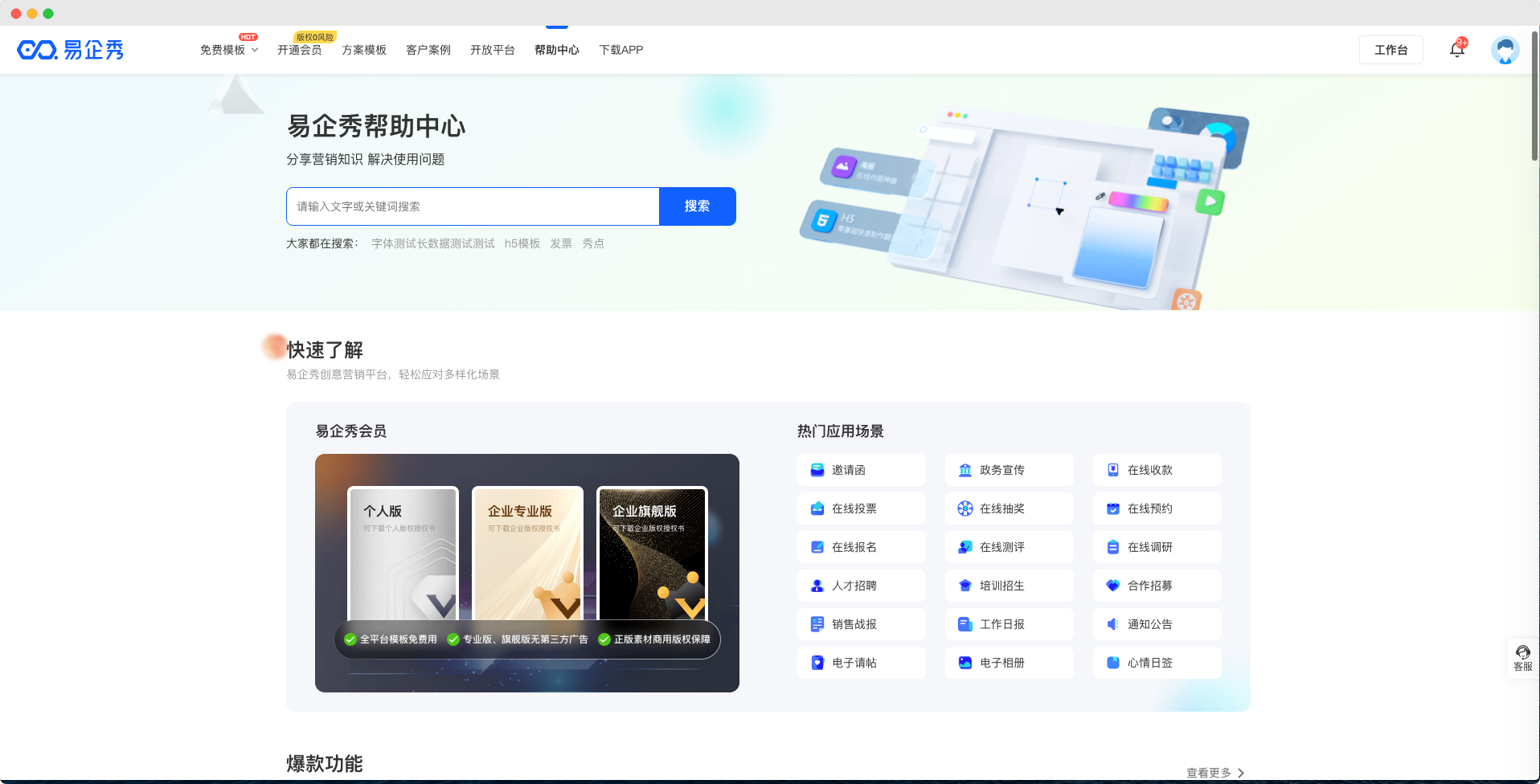
Task: Click the 在线调研 clipboard icon
Action: click(x=1113, y=547)
